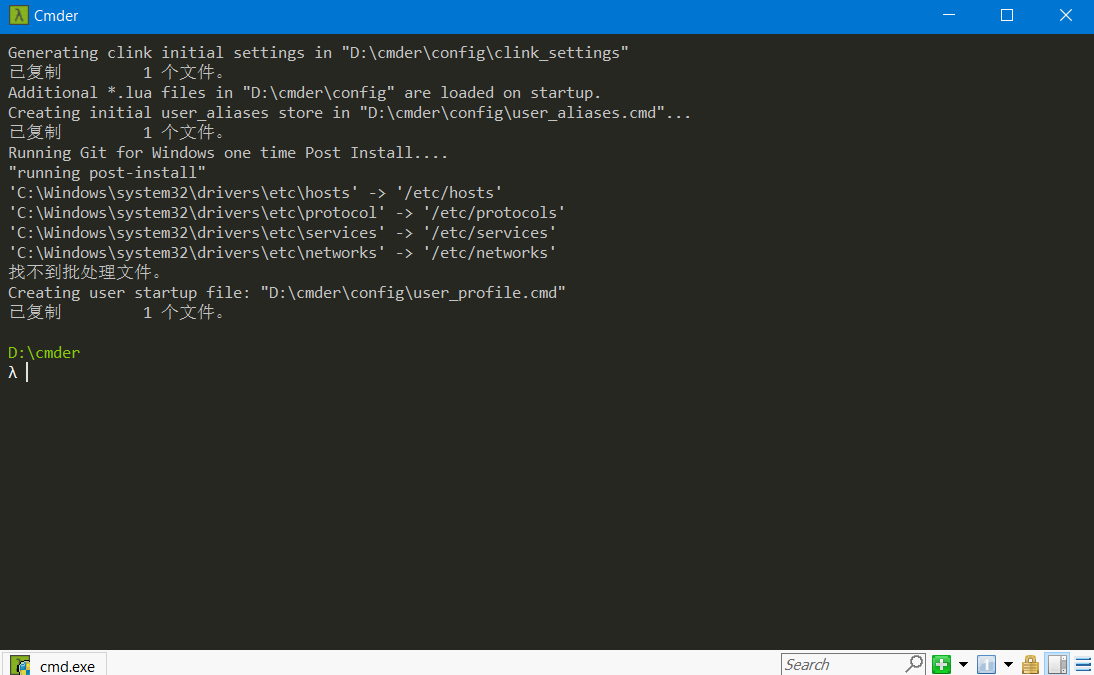
Task: Open the hamburger settings menu
Action: coord(1082,664)
